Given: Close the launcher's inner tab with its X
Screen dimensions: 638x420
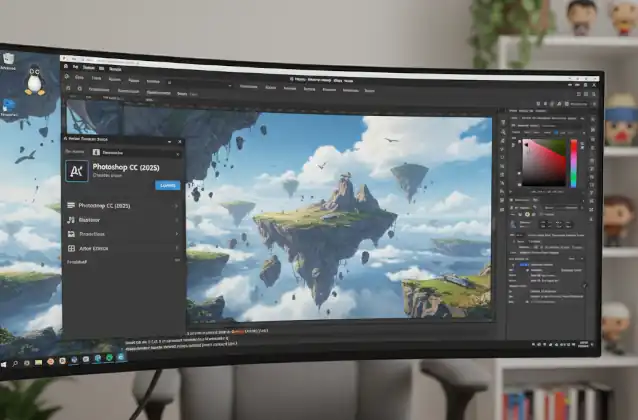Looking at the screenshot, I should 178,154.
